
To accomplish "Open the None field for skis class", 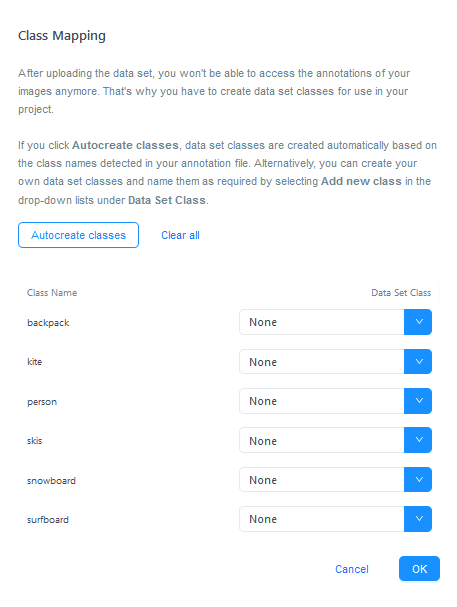I will [322, 440].
